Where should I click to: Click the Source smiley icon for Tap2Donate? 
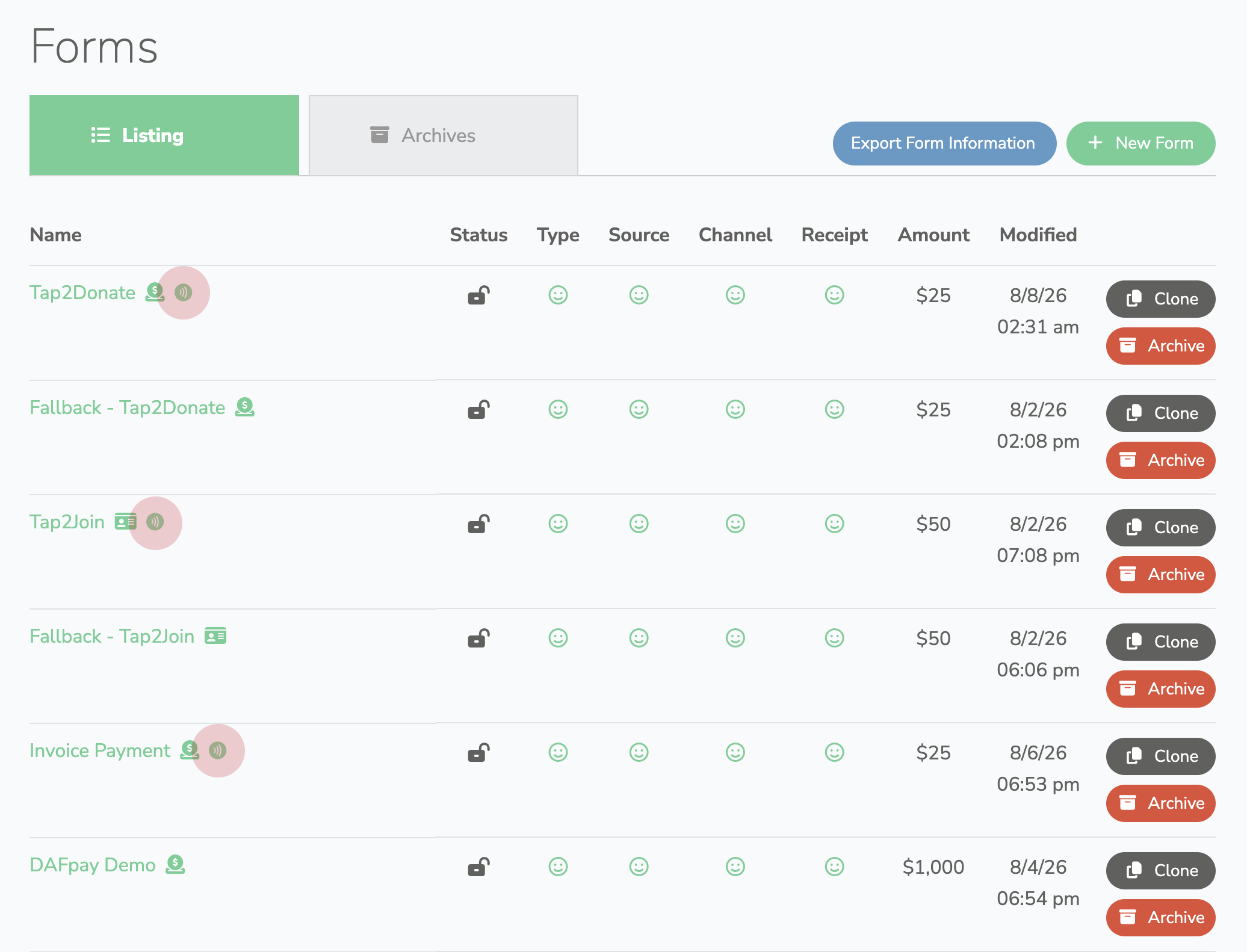639,295
